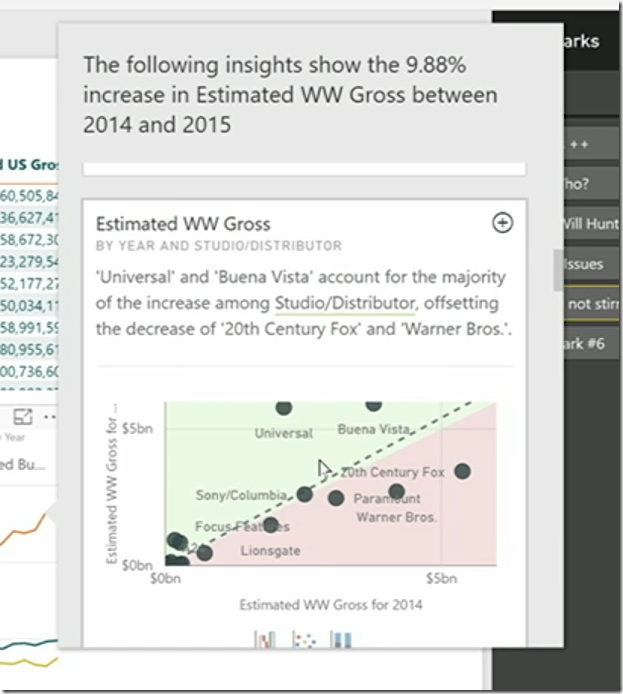Click the focus mode icon on the left chart

pos(21,417)
